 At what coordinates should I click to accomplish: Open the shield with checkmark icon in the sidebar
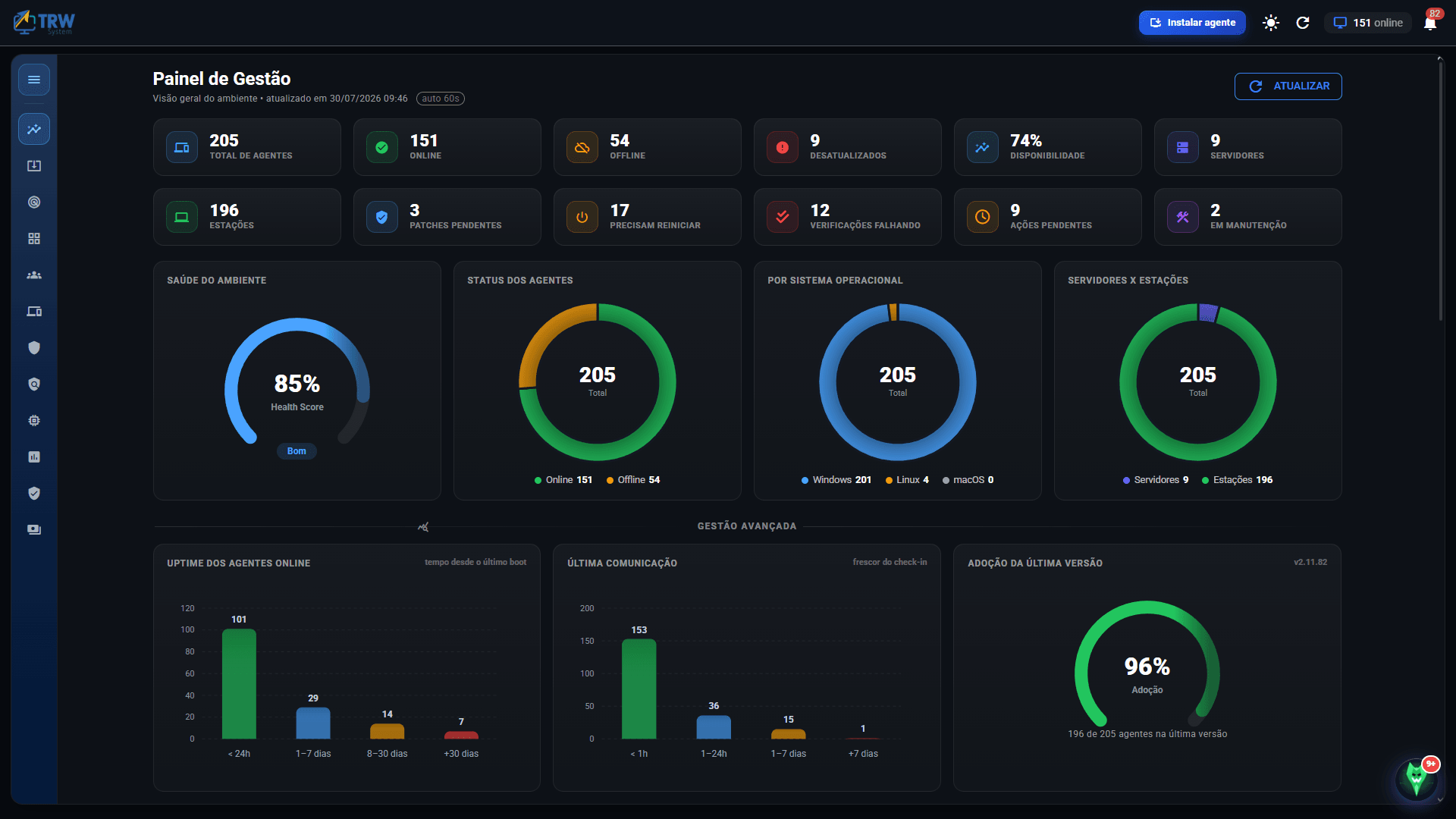tap(34, 493)
